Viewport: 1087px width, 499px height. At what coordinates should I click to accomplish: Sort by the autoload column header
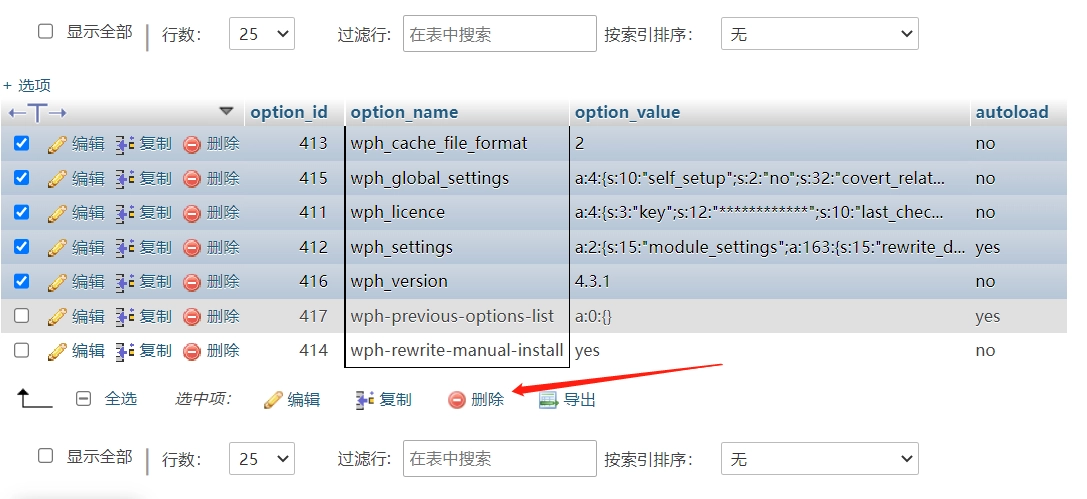[x=1011, y=112]
